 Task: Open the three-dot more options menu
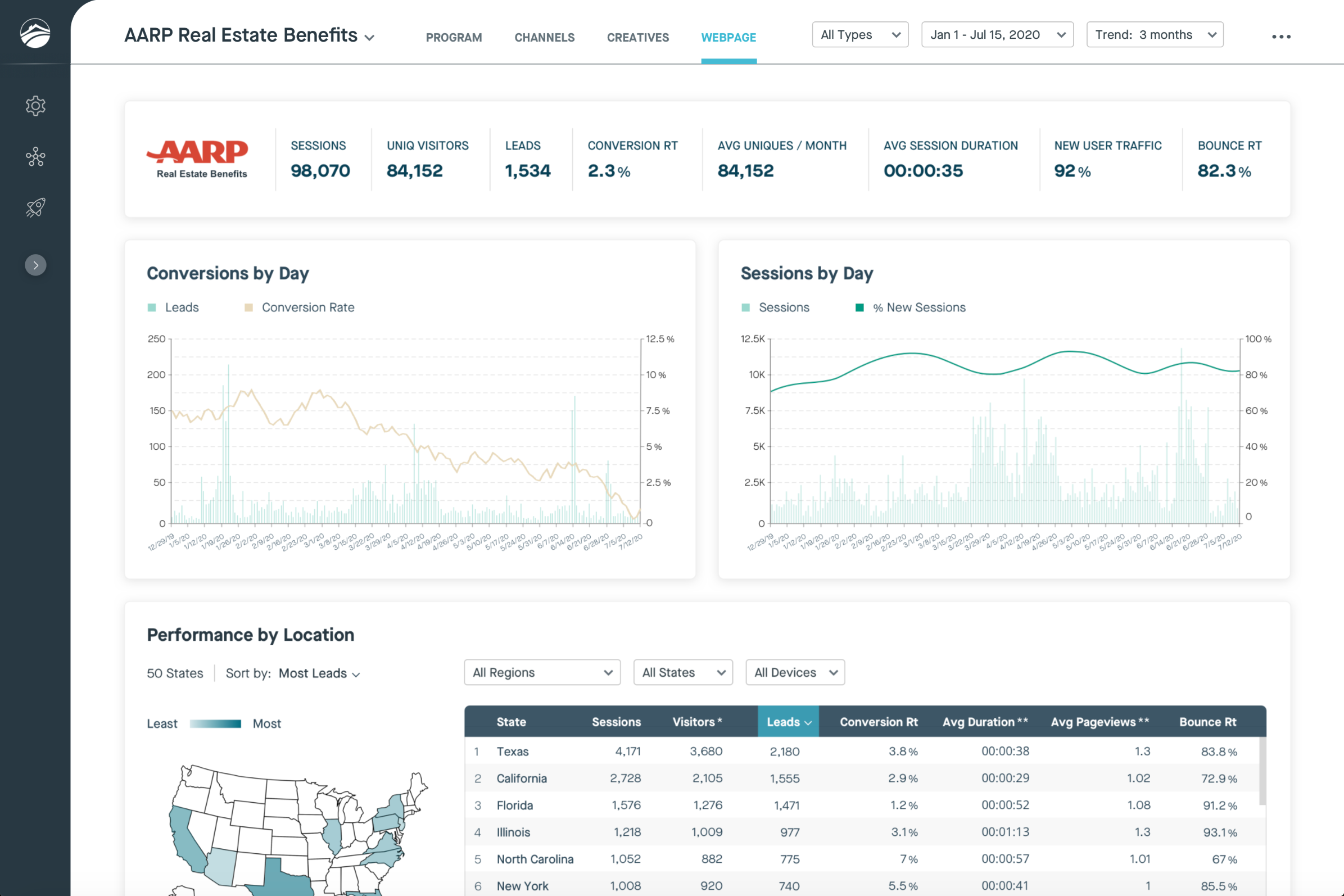tap(1280, 37)
